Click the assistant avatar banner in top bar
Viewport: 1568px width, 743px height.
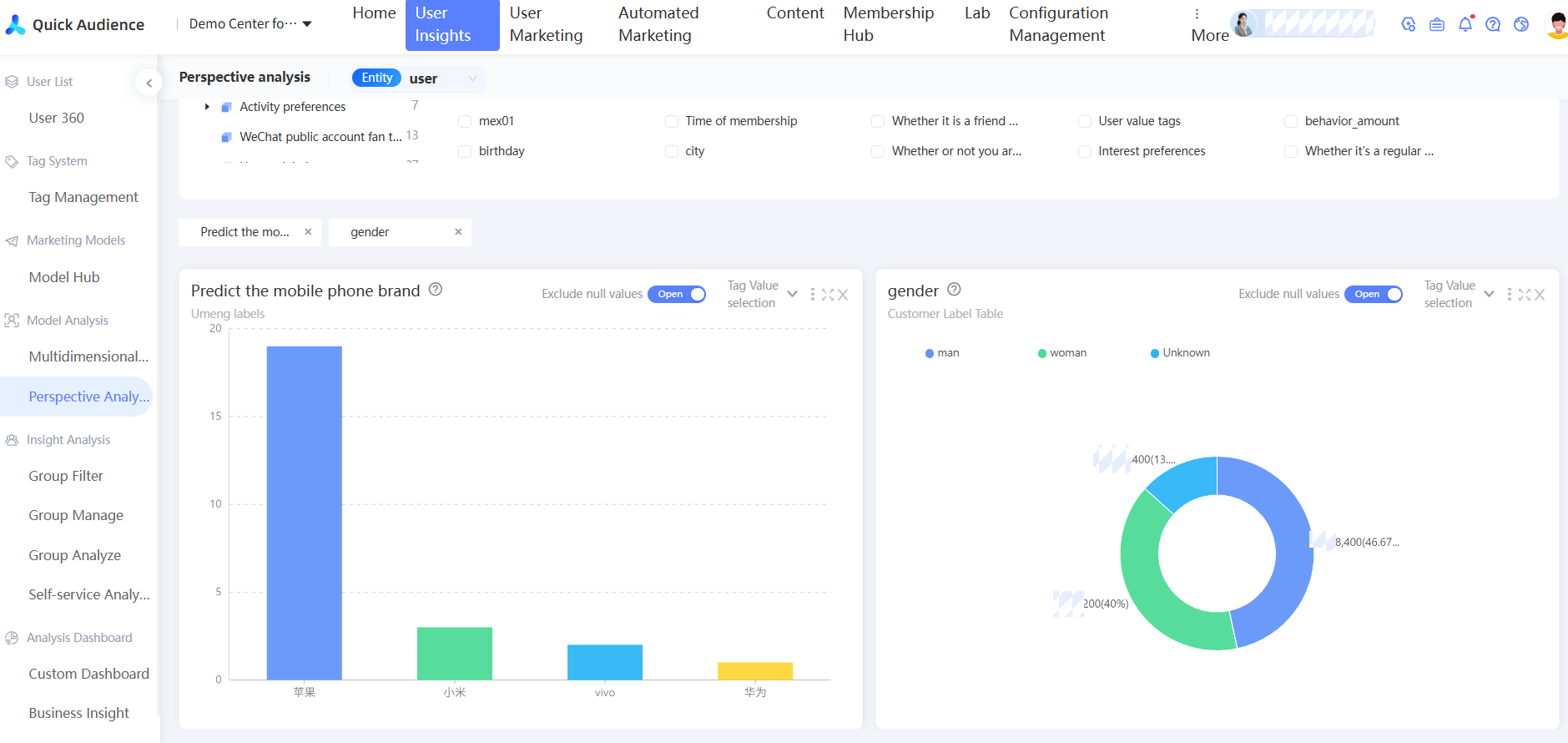[x=1303, y=24]
